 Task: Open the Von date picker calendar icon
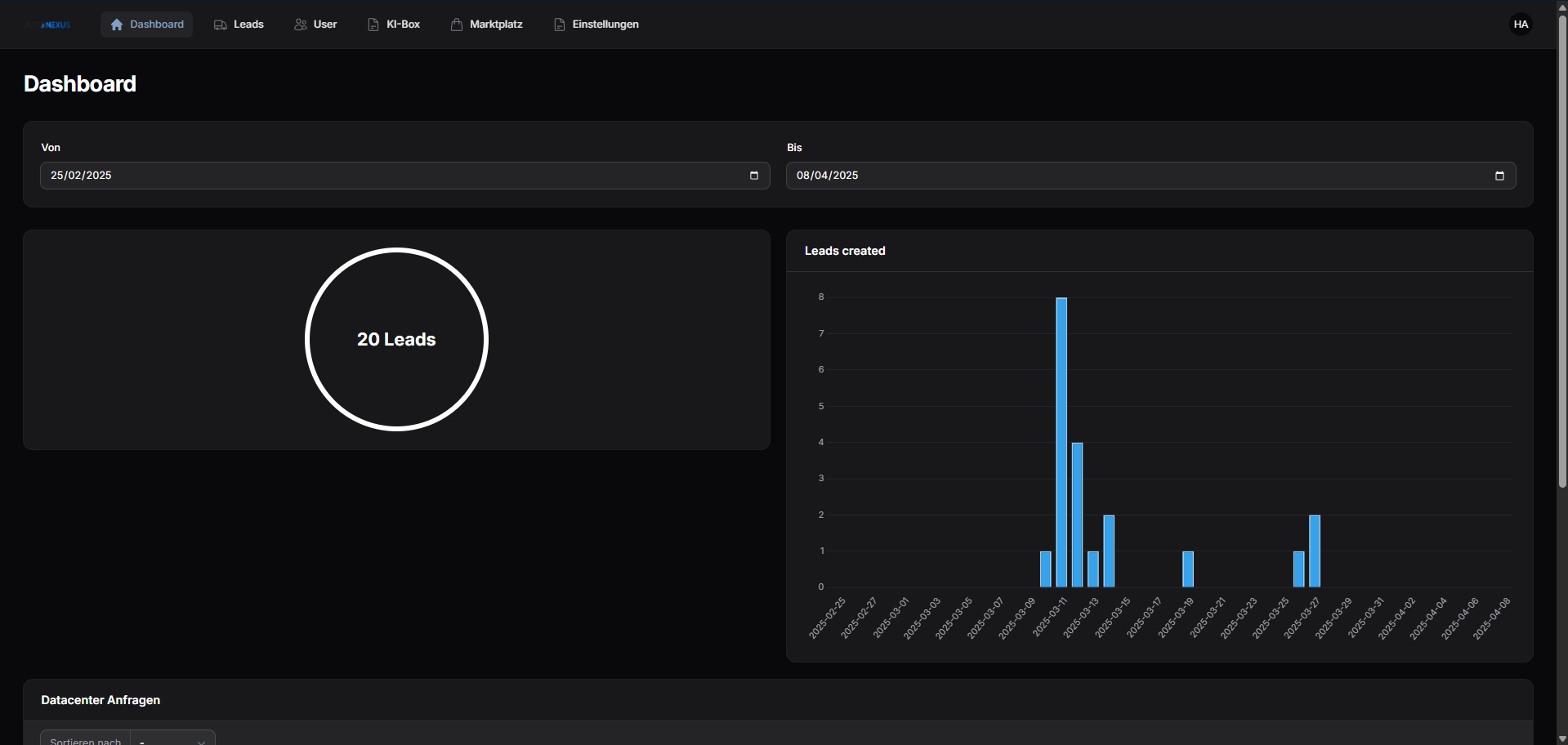[x=753, y=176]
